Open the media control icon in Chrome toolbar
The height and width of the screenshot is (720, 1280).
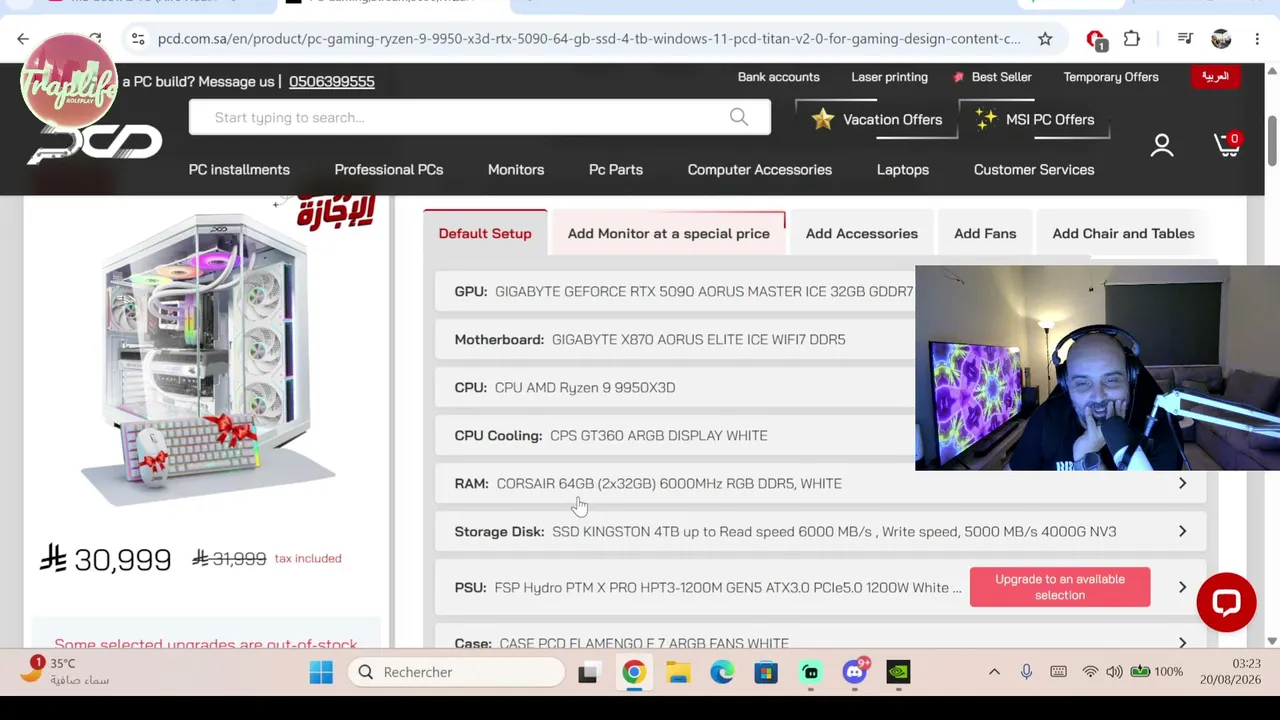[1185, 39]
